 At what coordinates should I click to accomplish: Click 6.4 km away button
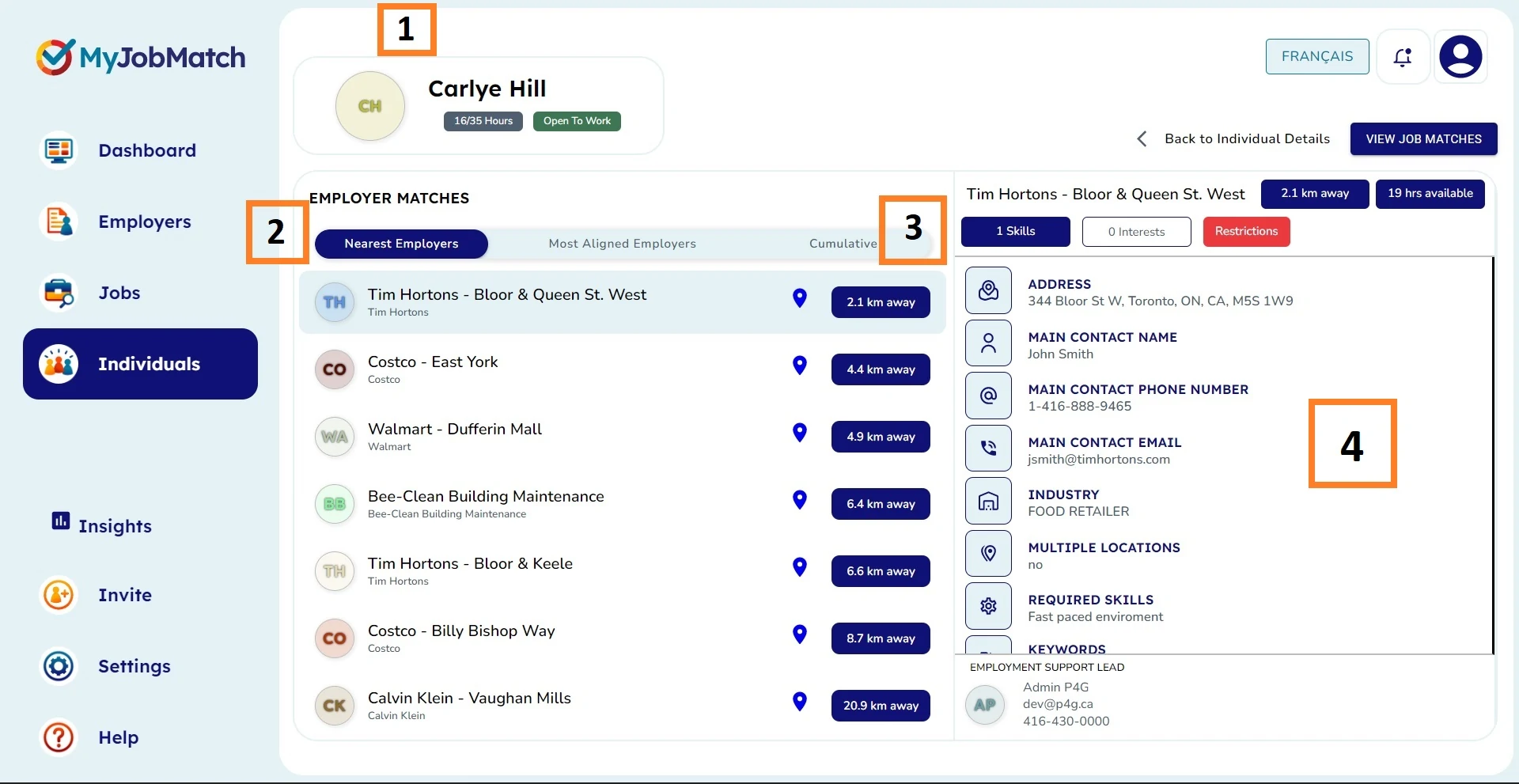coord(881,504)
